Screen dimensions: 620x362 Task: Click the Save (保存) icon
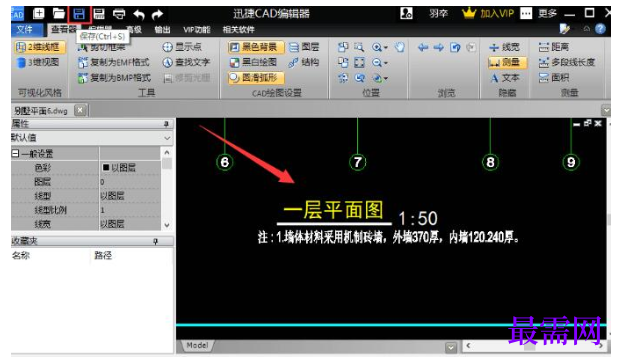click(x=79, y=14)
